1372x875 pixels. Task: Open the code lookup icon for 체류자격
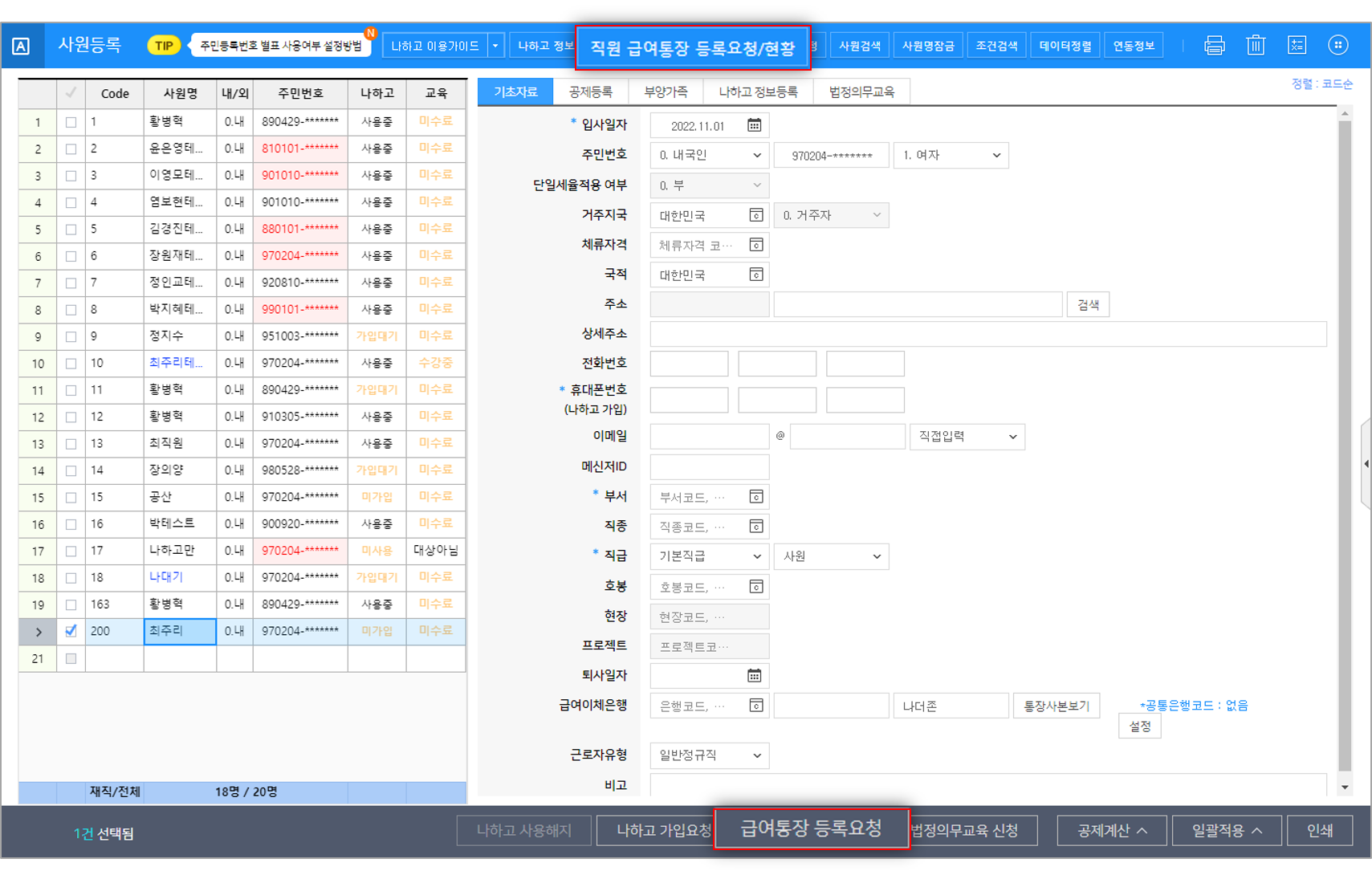click(x=755, y=245)
